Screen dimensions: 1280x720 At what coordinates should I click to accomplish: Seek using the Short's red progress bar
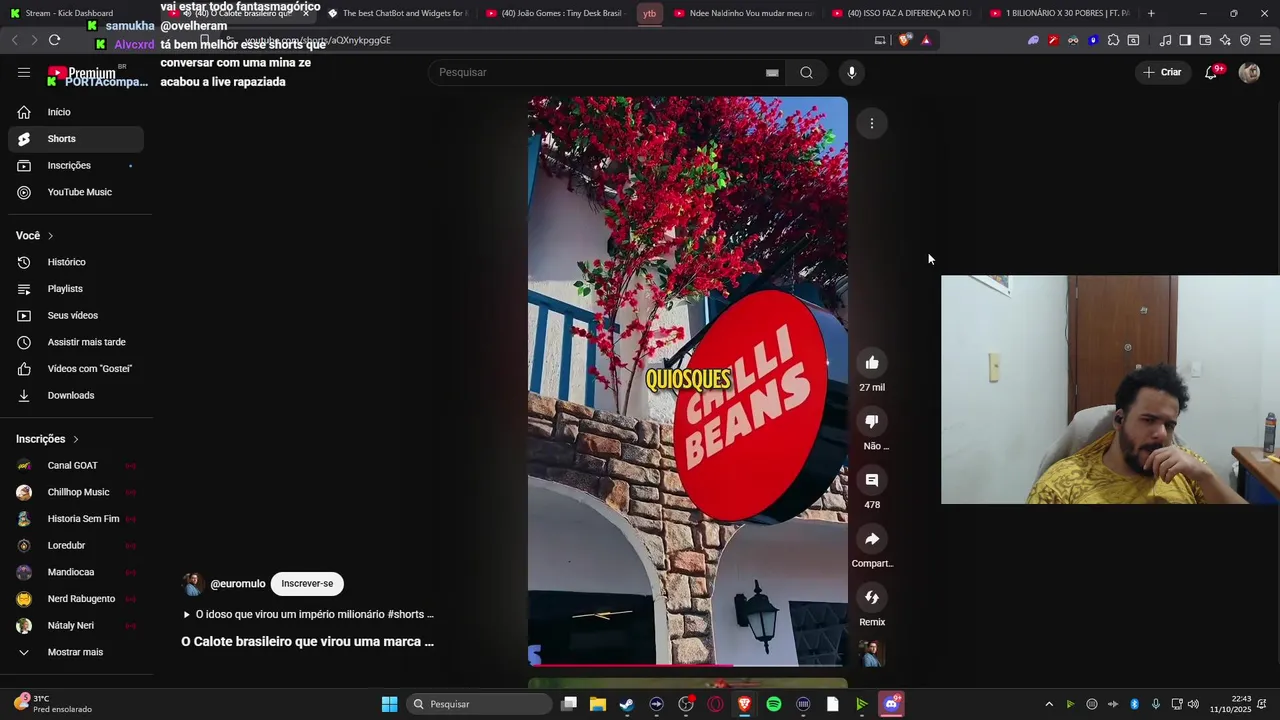(x=688, y=664)
